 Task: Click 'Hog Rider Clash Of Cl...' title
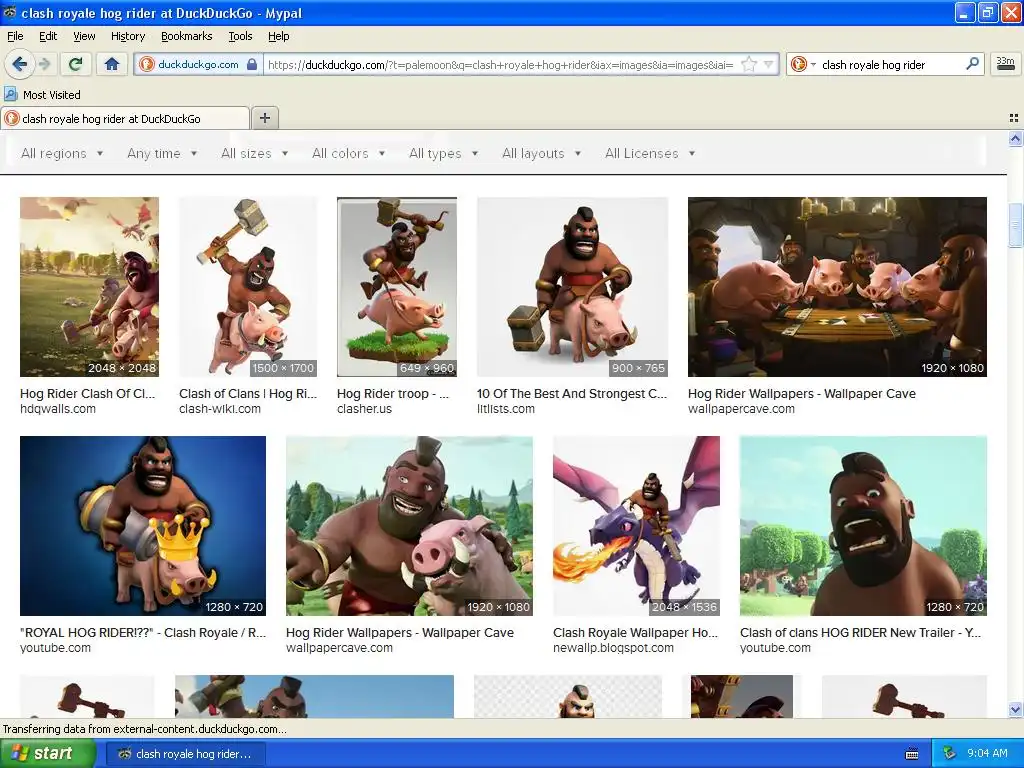(88, 394)
